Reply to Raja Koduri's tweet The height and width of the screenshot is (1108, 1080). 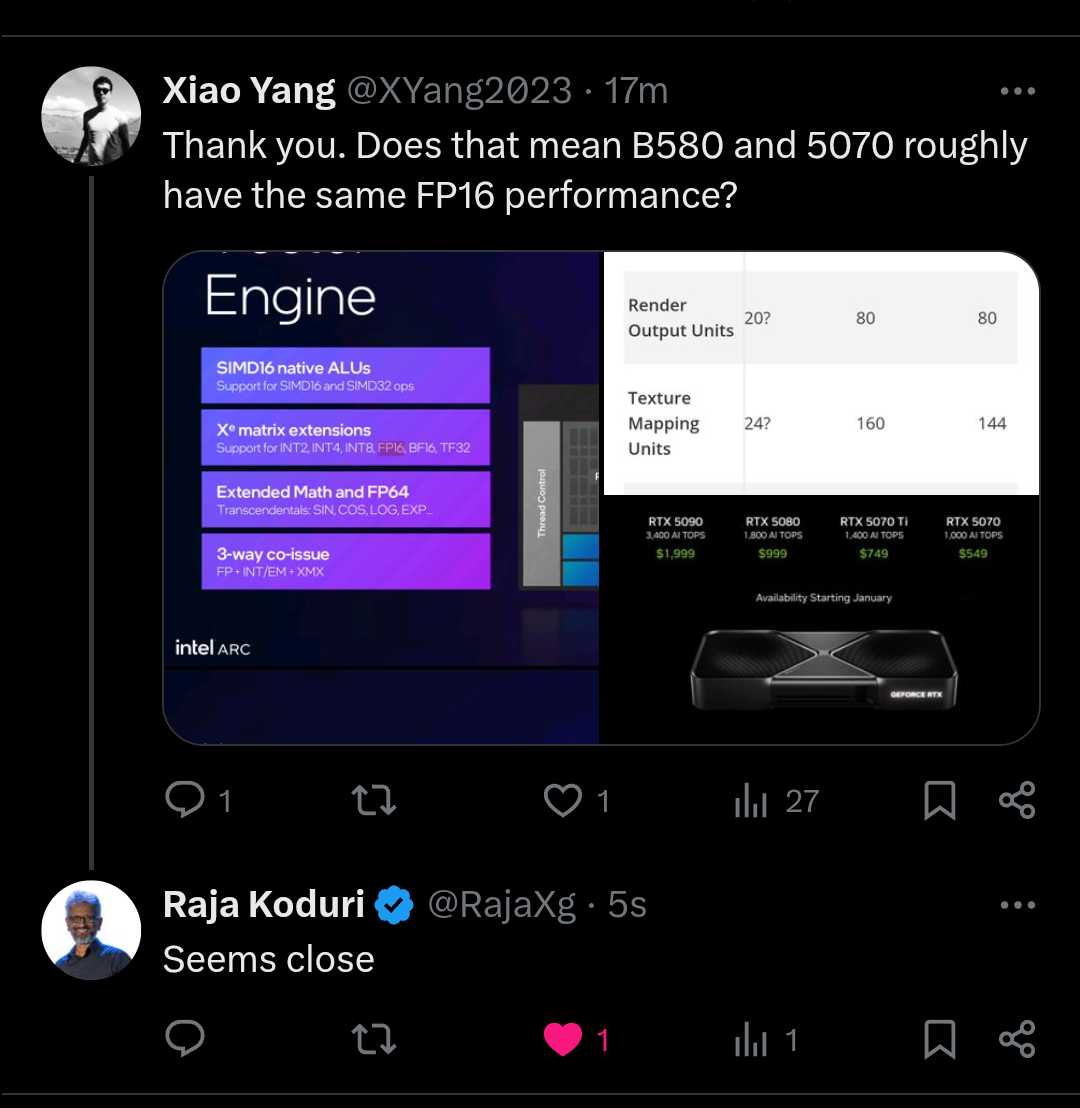pos(185,1040)
